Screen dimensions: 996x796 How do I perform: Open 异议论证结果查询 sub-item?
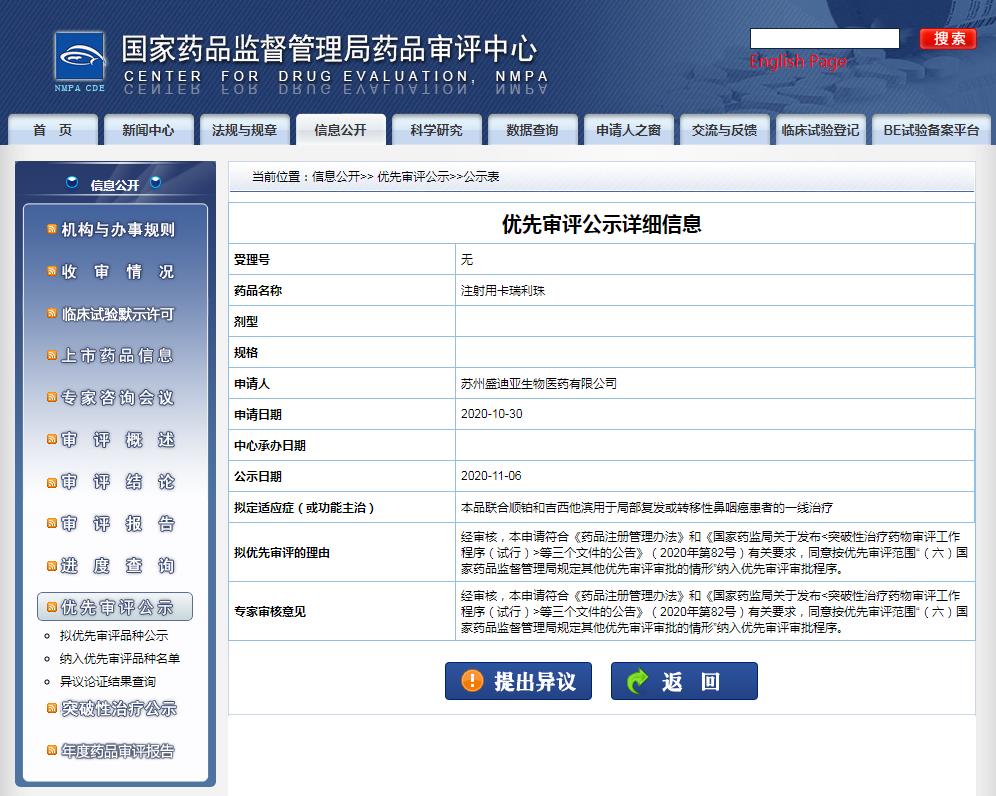(107, 681)
